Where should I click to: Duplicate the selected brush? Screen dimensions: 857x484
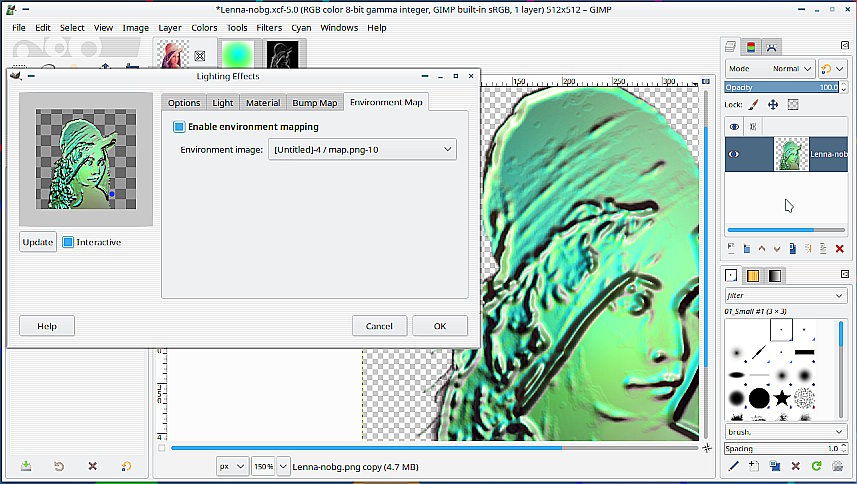pos(774,466)
